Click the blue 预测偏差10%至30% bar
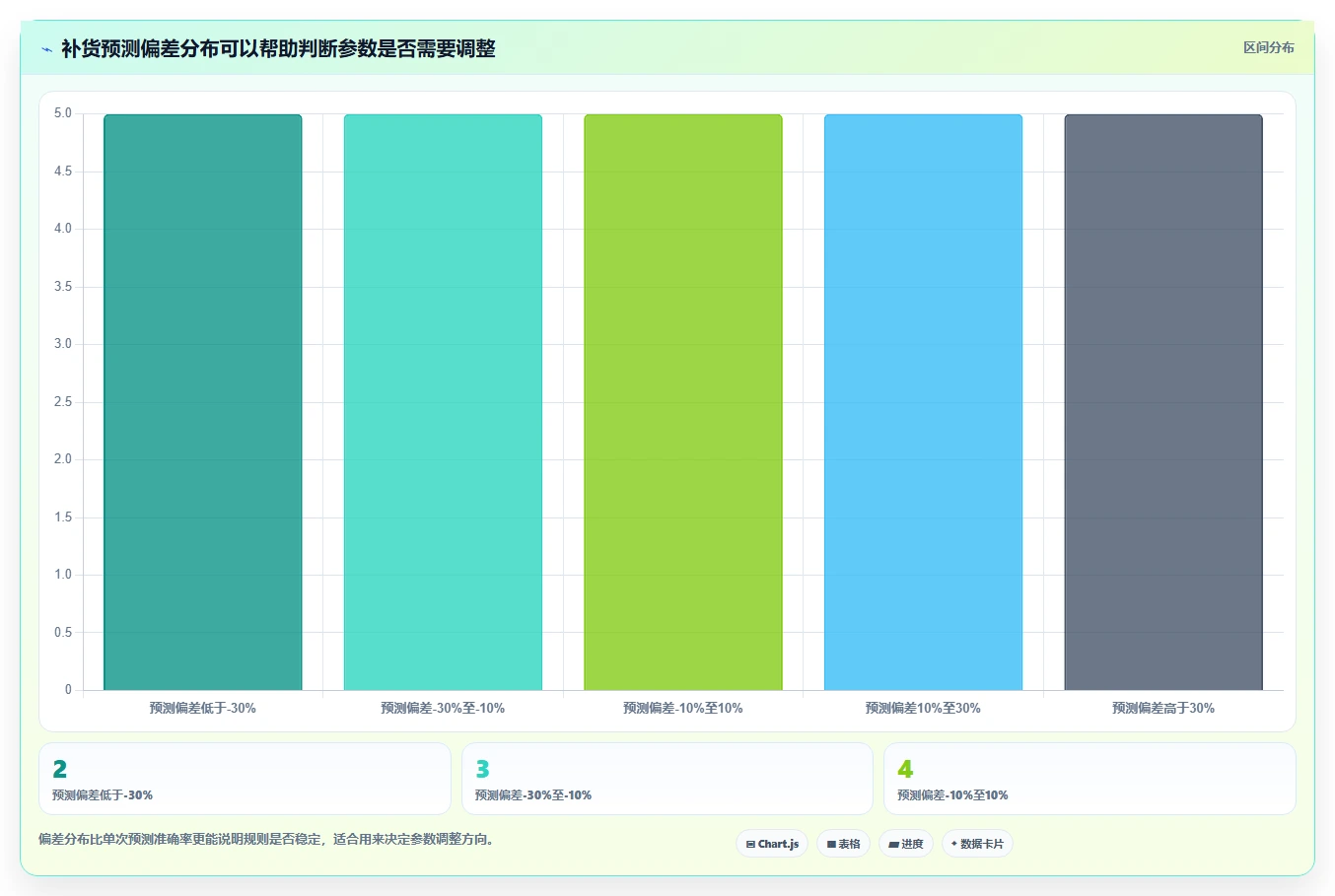The width and height of the screenshot is (1335, 896). tap(923, 402)
